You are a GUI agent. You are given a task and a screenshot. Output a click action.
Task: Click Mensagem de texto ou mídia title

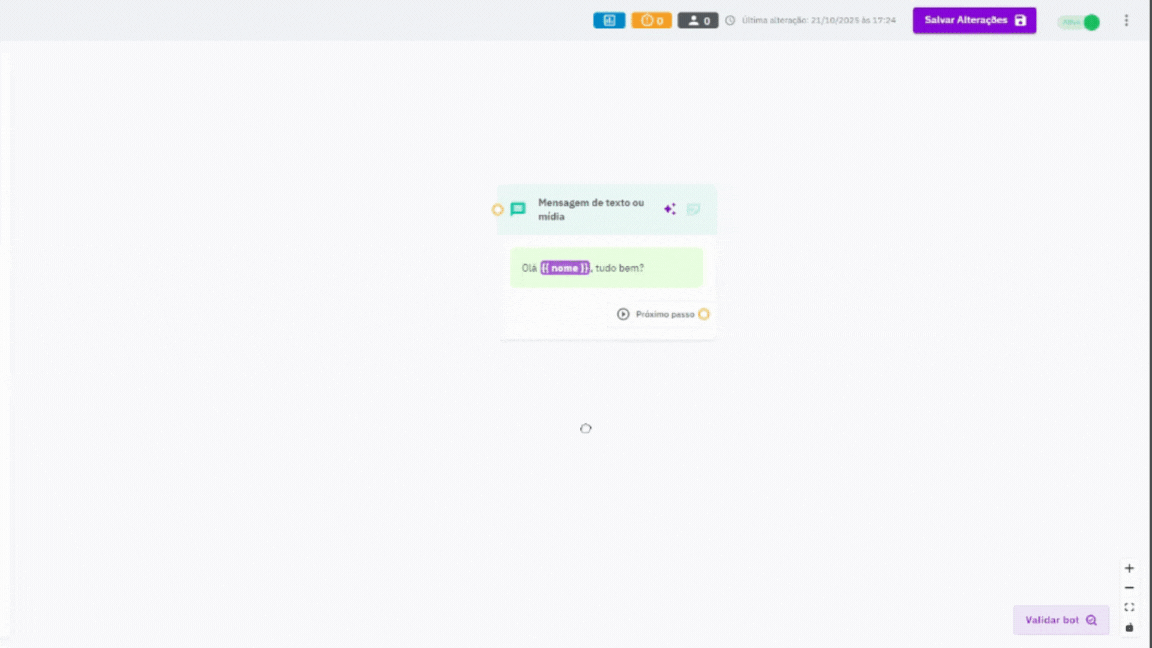(591, 209)
